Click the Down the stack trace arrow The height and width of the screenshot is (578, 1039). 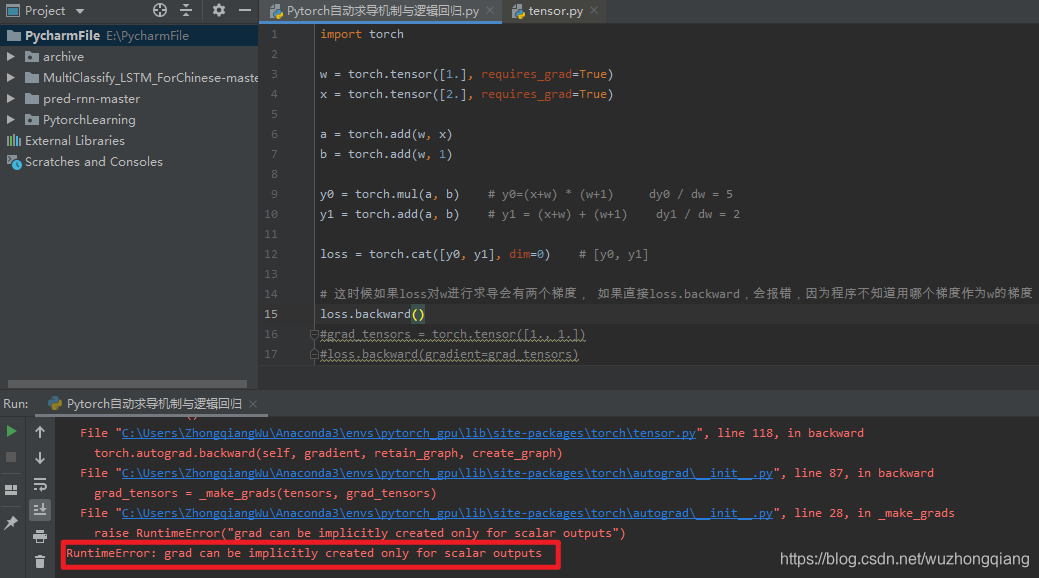(40, 458)
